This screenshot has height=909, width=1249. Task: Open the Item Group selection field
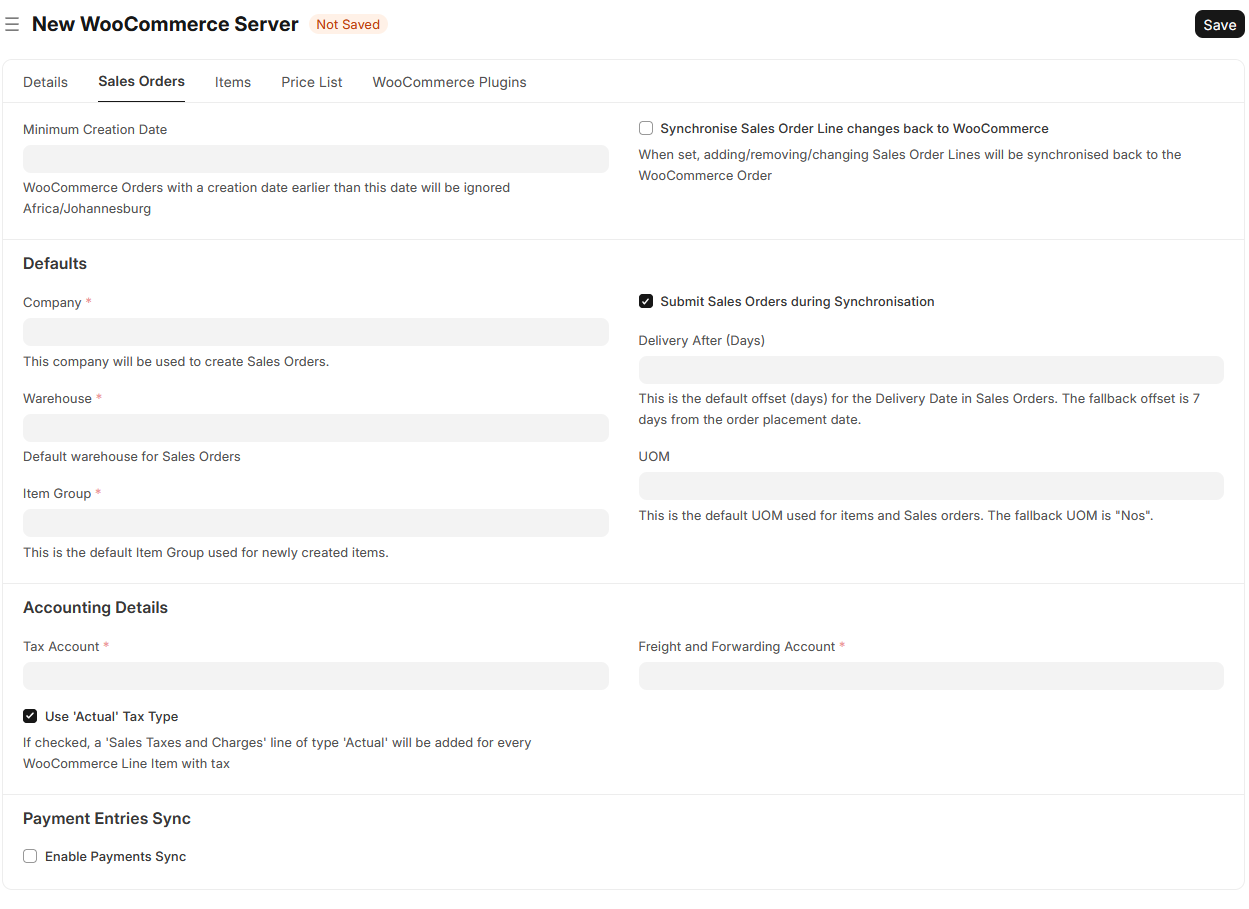315,523
